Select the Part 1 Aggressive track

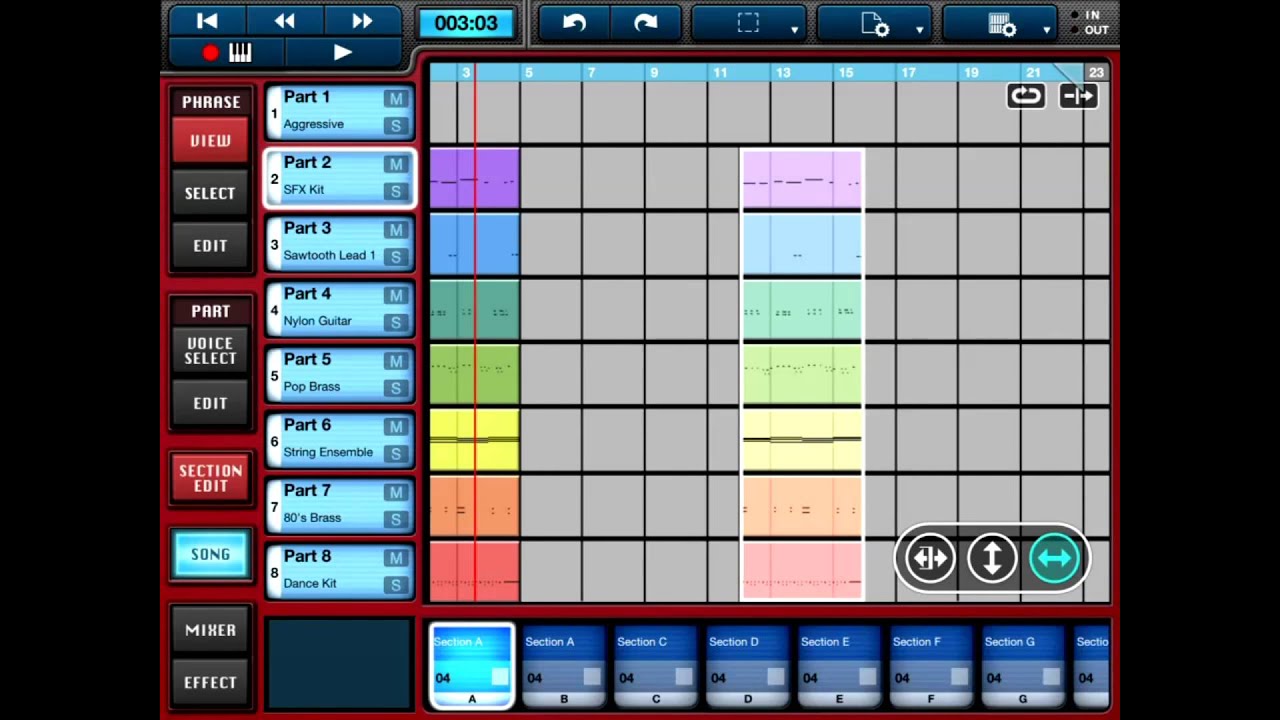[340, 112]
